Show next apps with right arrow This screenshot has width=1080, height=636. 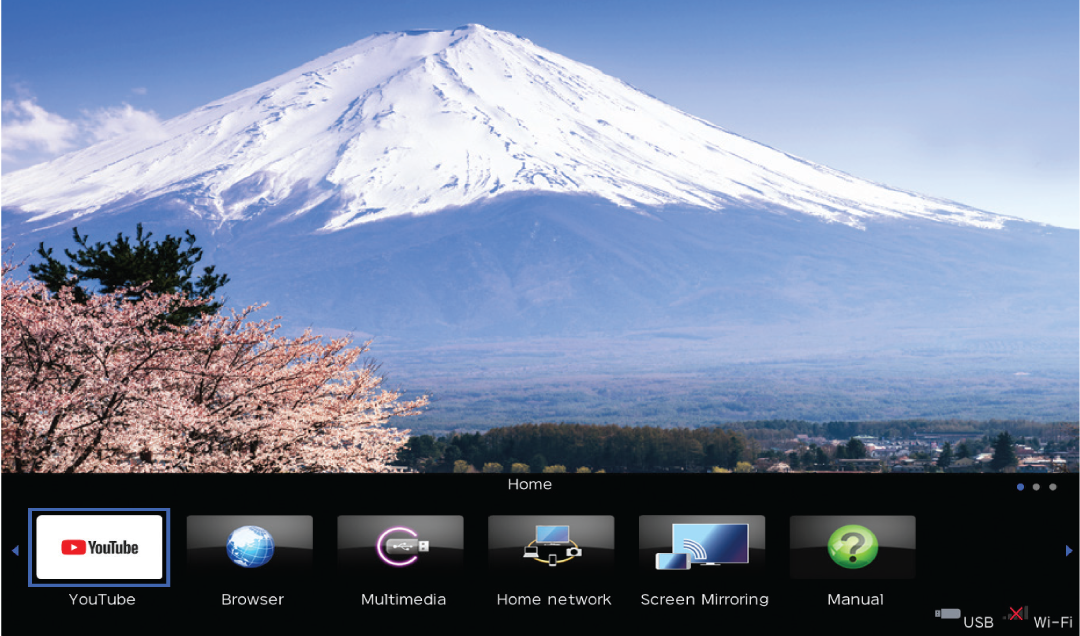[1069, 551]
